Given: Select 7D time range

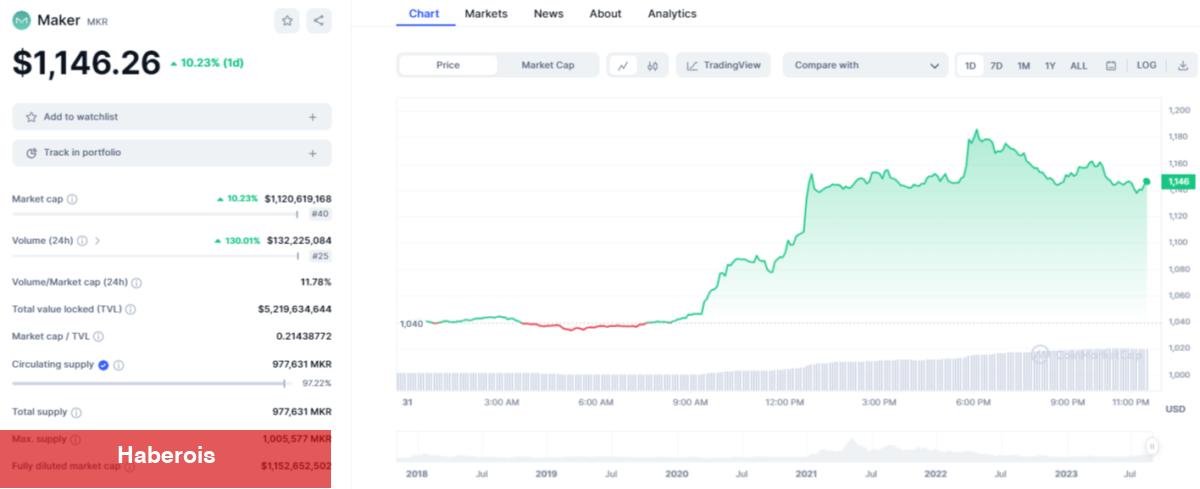Looking at the screenshot, I should coord(996,66).
